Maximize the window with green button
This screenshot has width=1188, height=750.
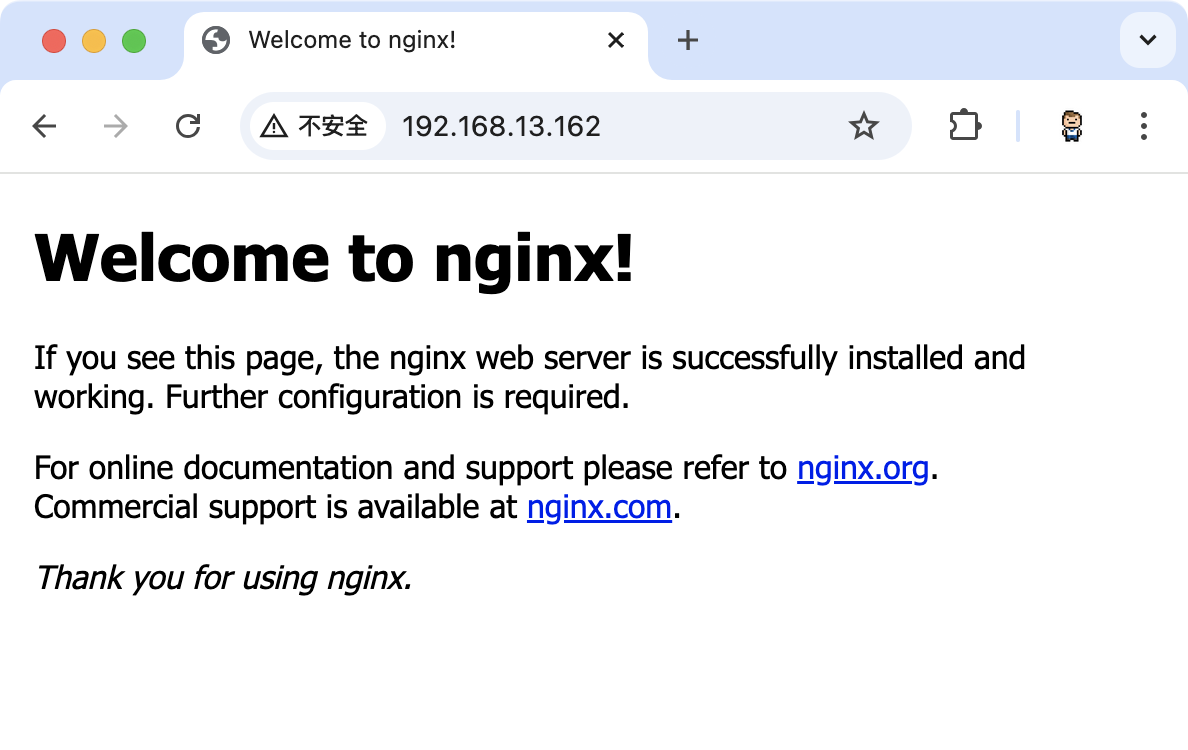134,41
